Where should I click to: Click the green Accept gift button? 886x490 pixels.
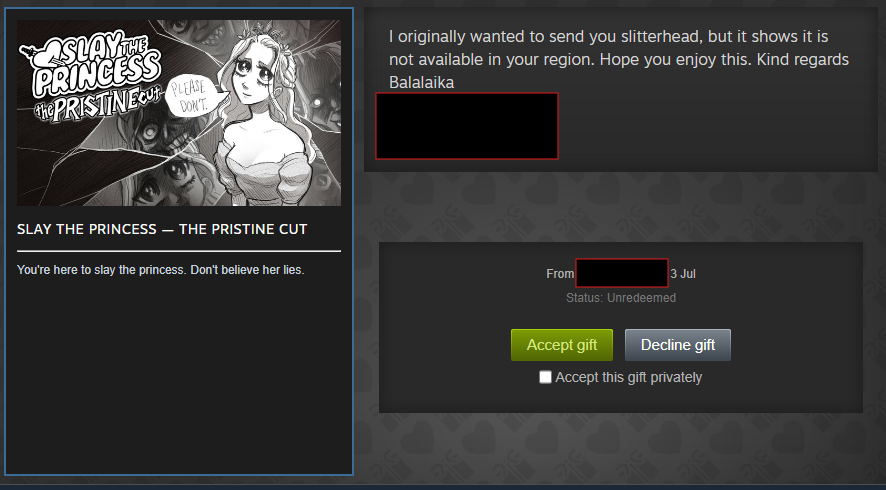point(562,345)
